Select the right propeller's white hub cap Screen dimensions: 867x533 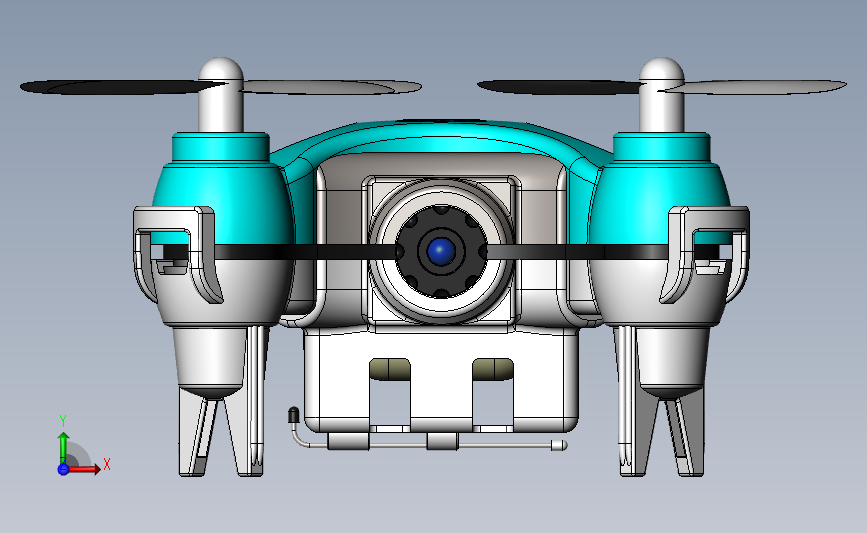point(662,94)
